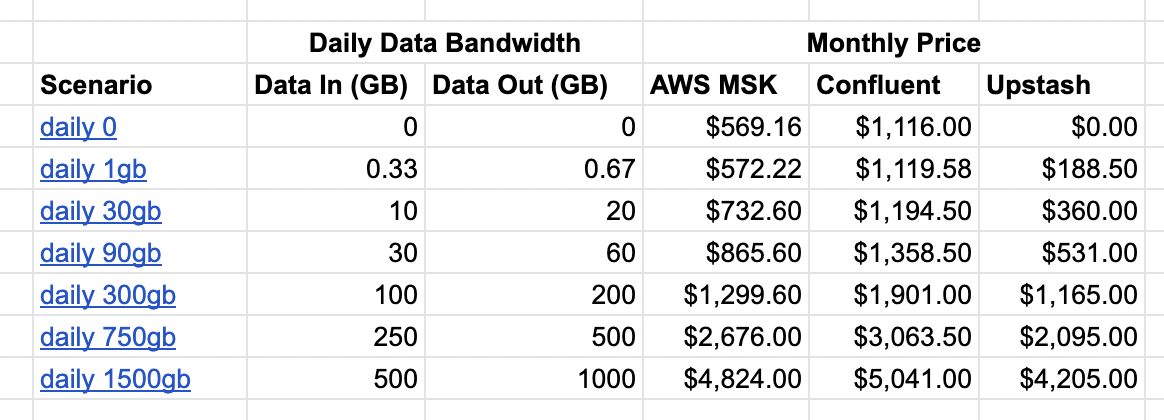
Task: Select the Scenario header cell
Action: pyautogui.click(x=96, y=85)
